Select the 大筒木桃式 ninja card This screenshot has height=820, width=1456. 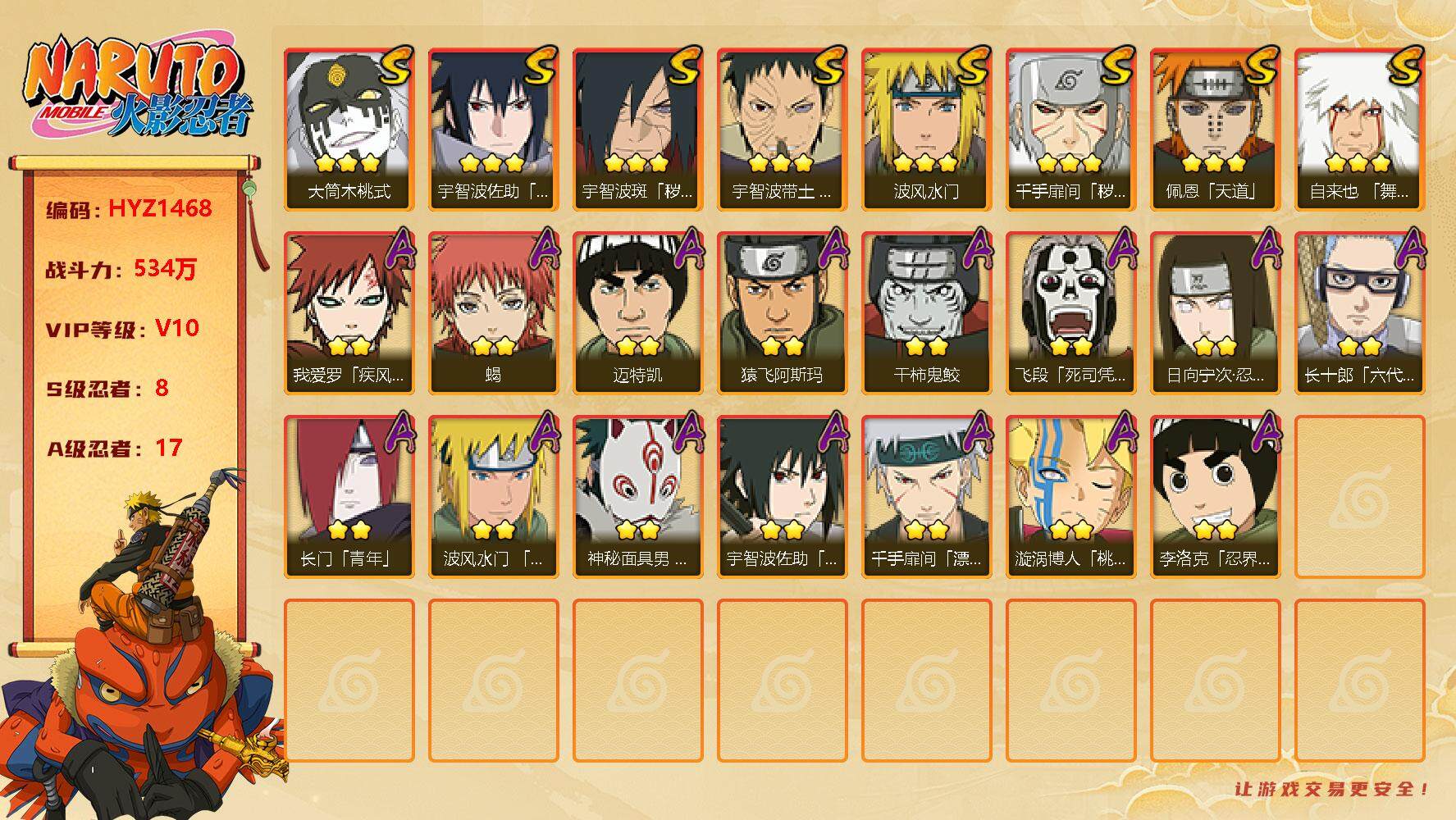tap(349, 130)
